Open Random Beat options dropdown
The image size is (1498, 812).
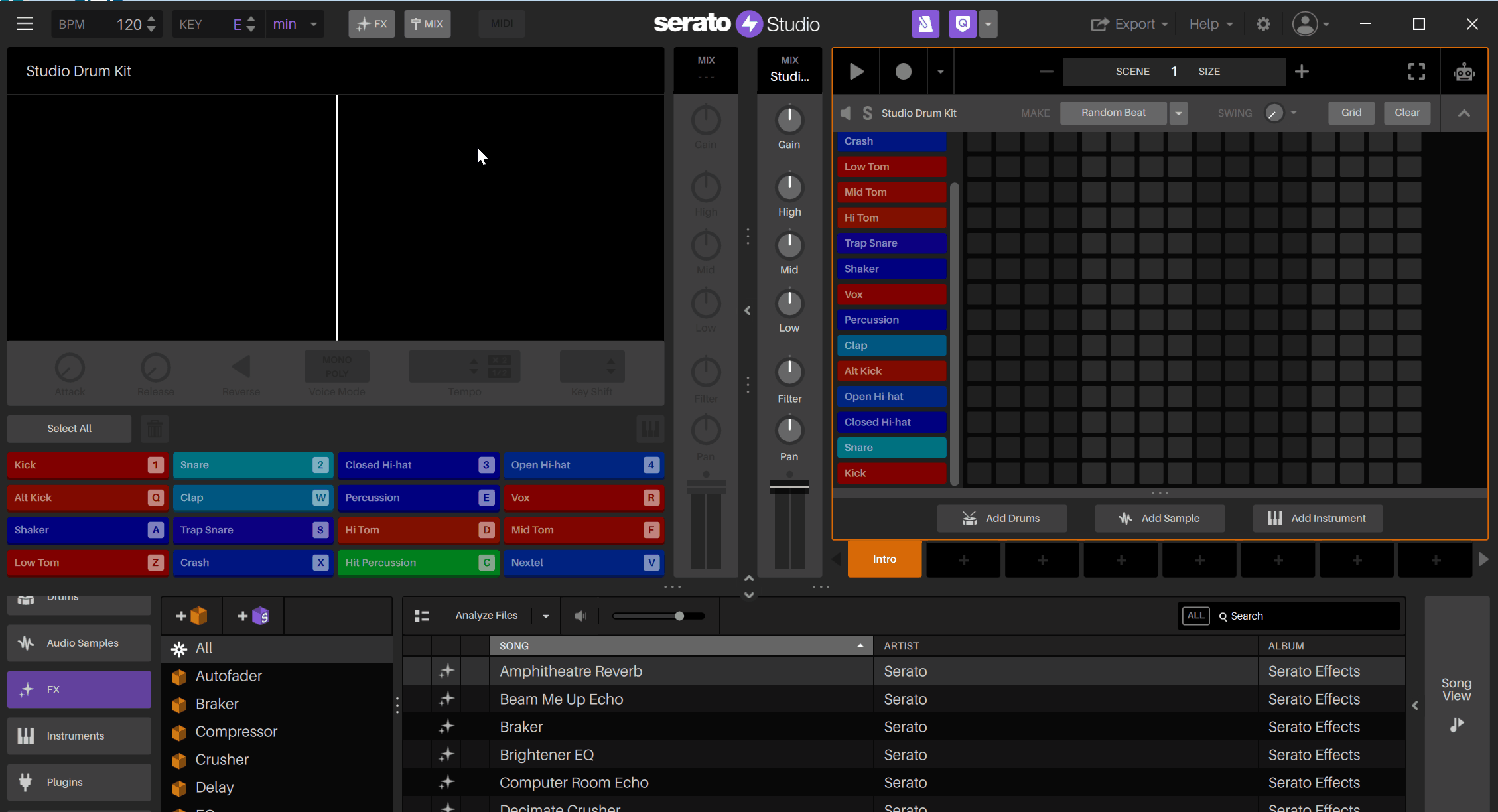1178,113
